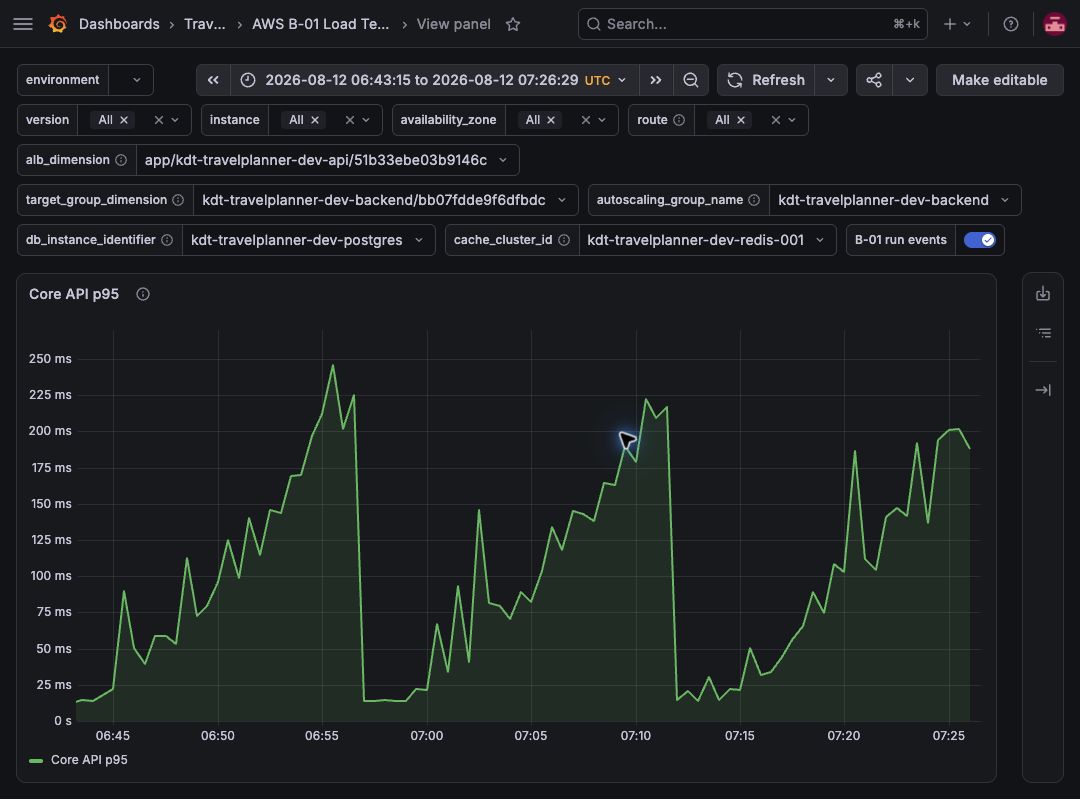Shift time range forward
This screenshot has width=1080, height=799.
coord(656,80)
